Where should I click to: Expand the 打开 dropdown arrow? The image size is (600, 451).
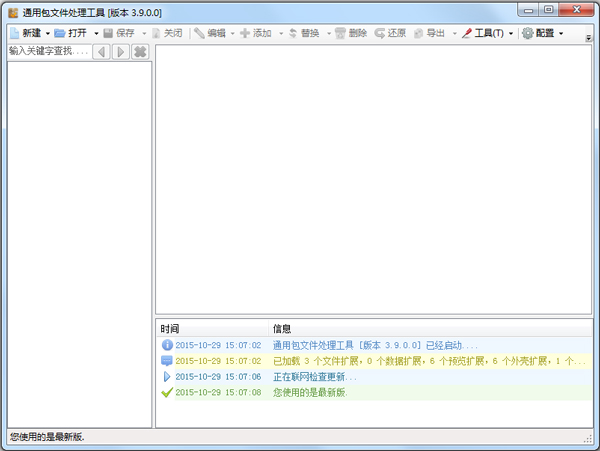[94, 33]
